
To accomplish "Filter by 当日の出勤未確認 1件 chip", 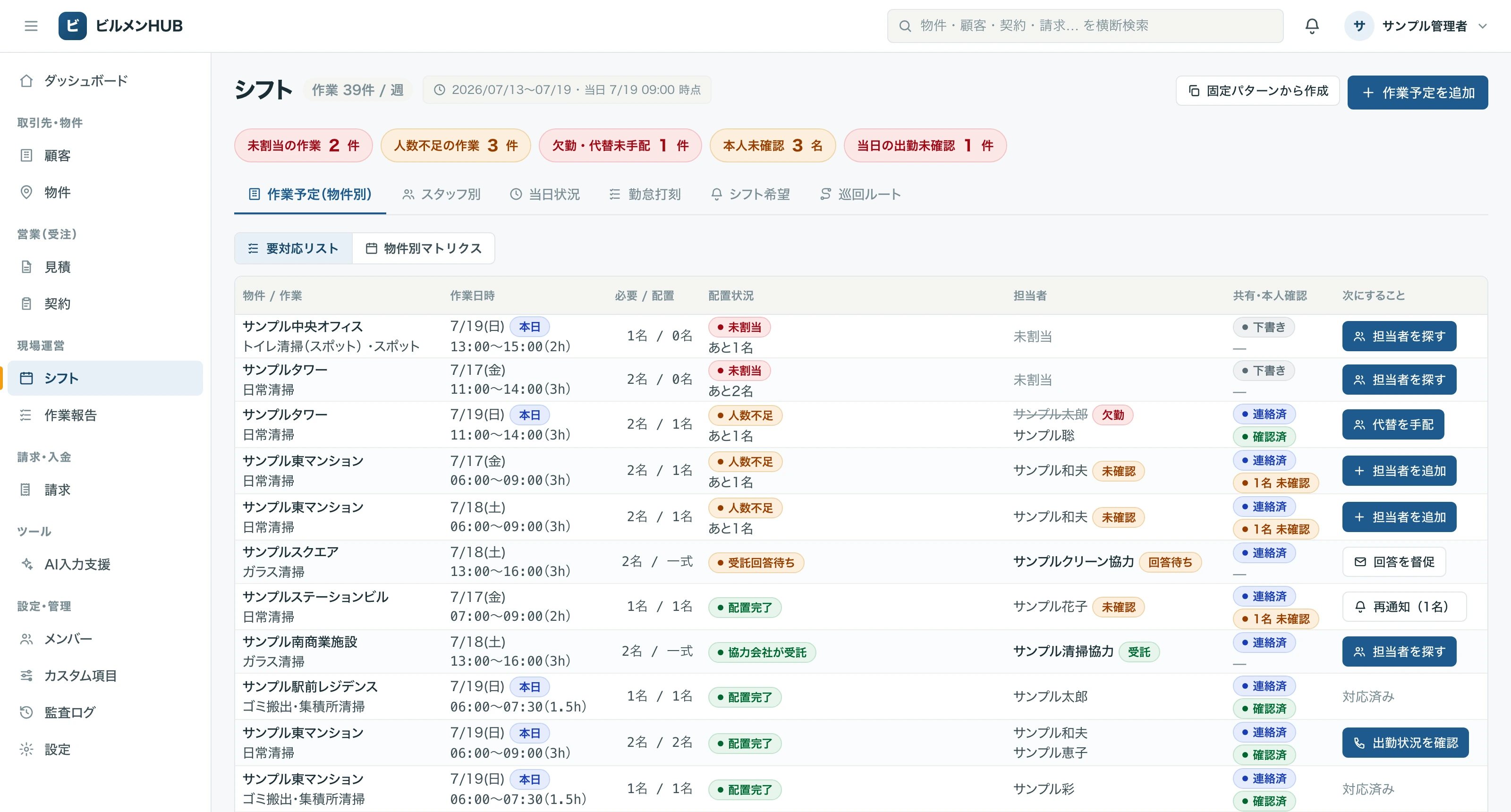I will 925,145.
